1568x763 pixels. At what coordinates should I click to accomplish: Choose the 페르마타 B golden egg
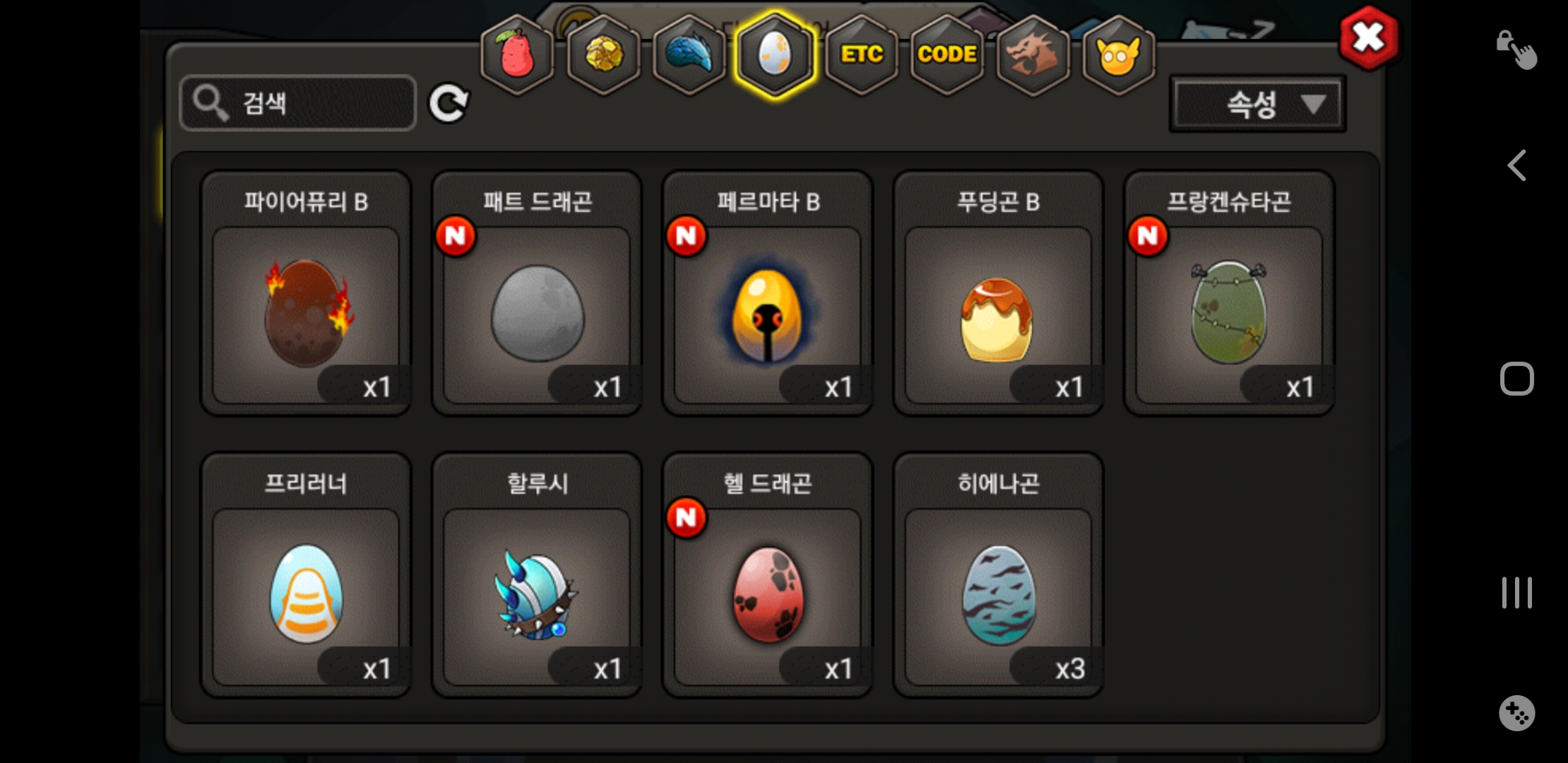(768, 293)
